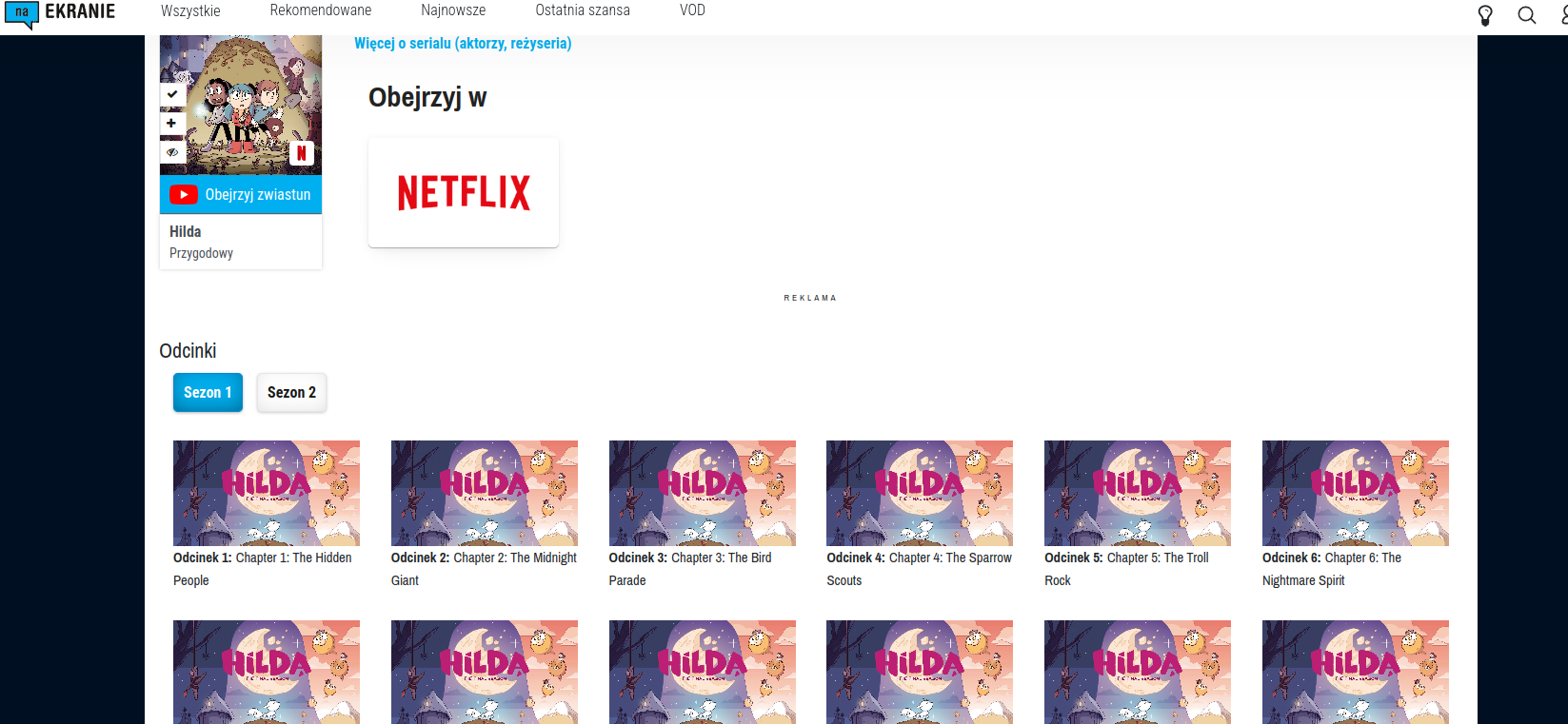1568x724 pixels.
Task: Click the na Ekranie logo
Action: [60, 13]
